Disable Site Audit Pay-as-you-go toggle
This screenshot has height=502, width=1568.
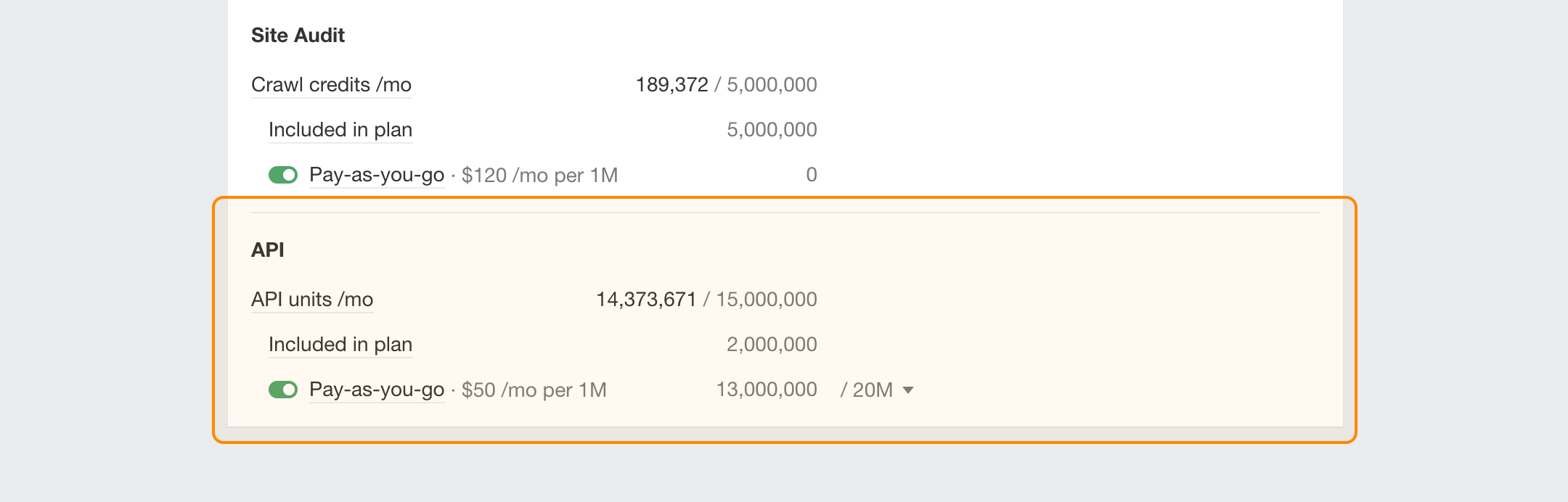283,175
